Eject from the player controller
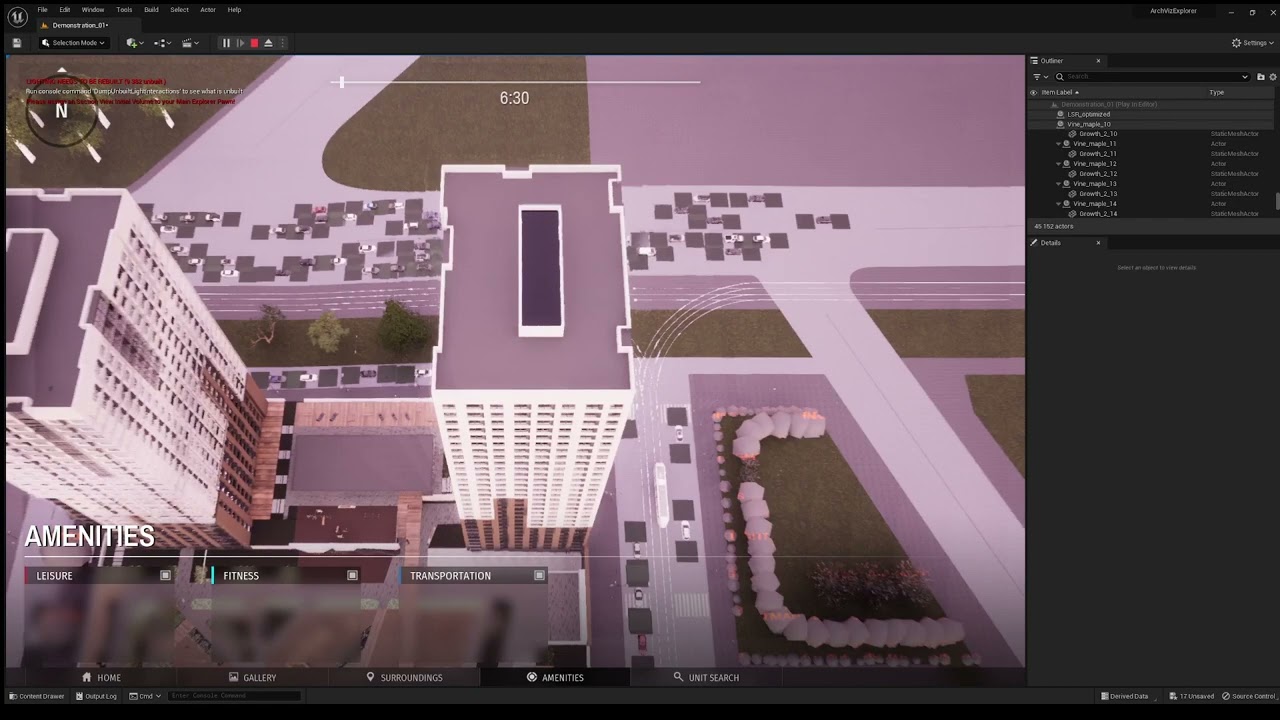 click(x=268, y=43)
